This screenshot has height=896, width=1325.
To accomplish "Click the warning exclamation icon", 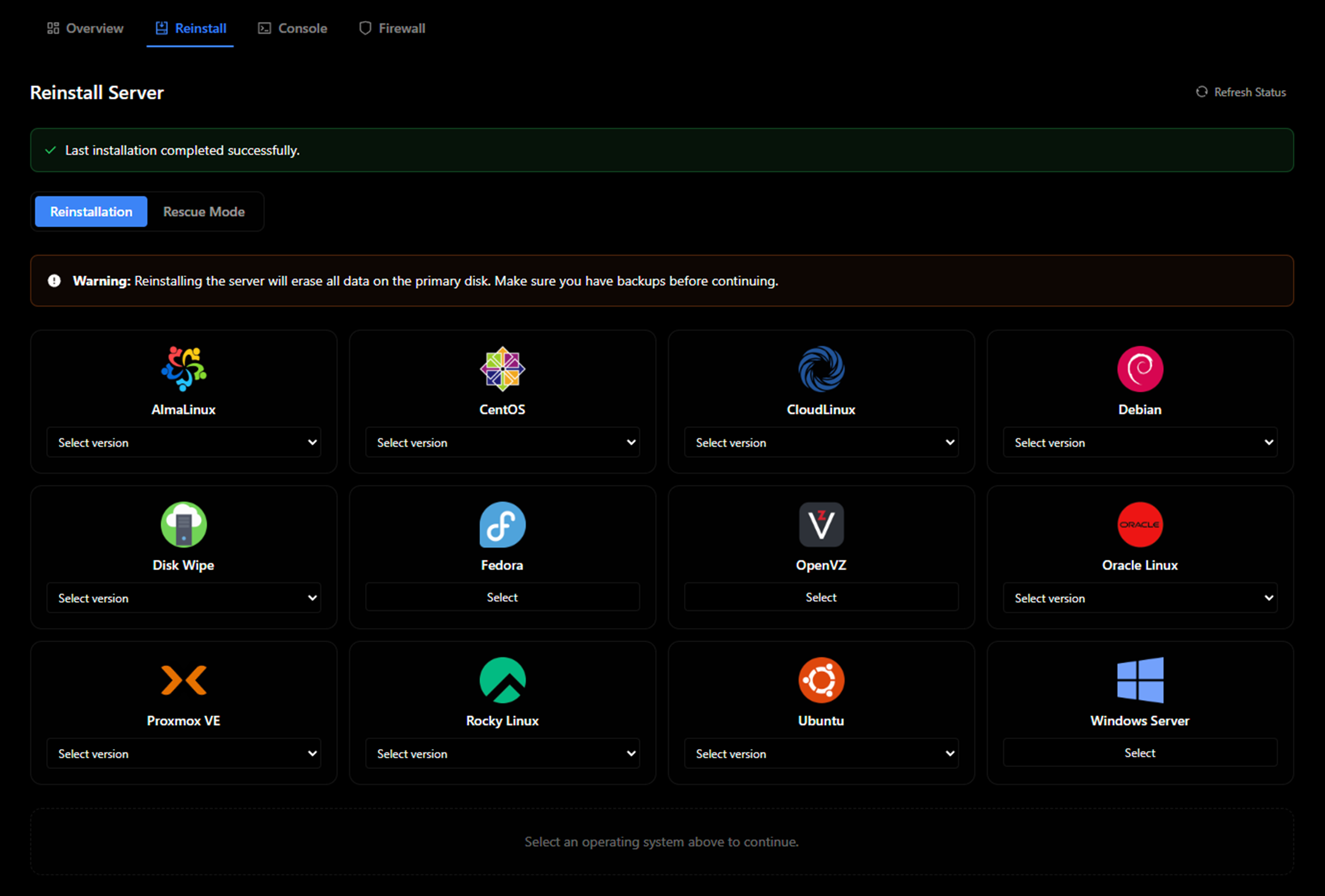I will pyautogui.click(x=54, y=281).
